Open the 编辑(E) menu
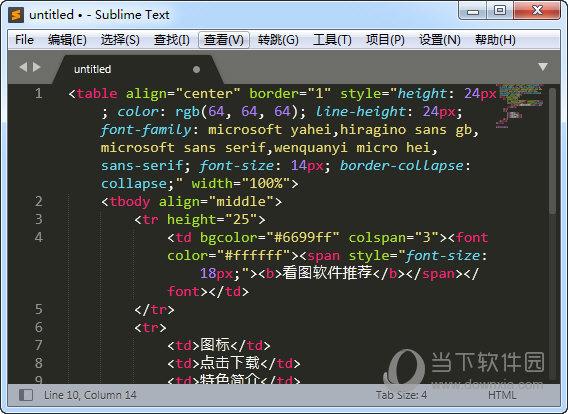568x414 pixels. (x=67, y=39)
